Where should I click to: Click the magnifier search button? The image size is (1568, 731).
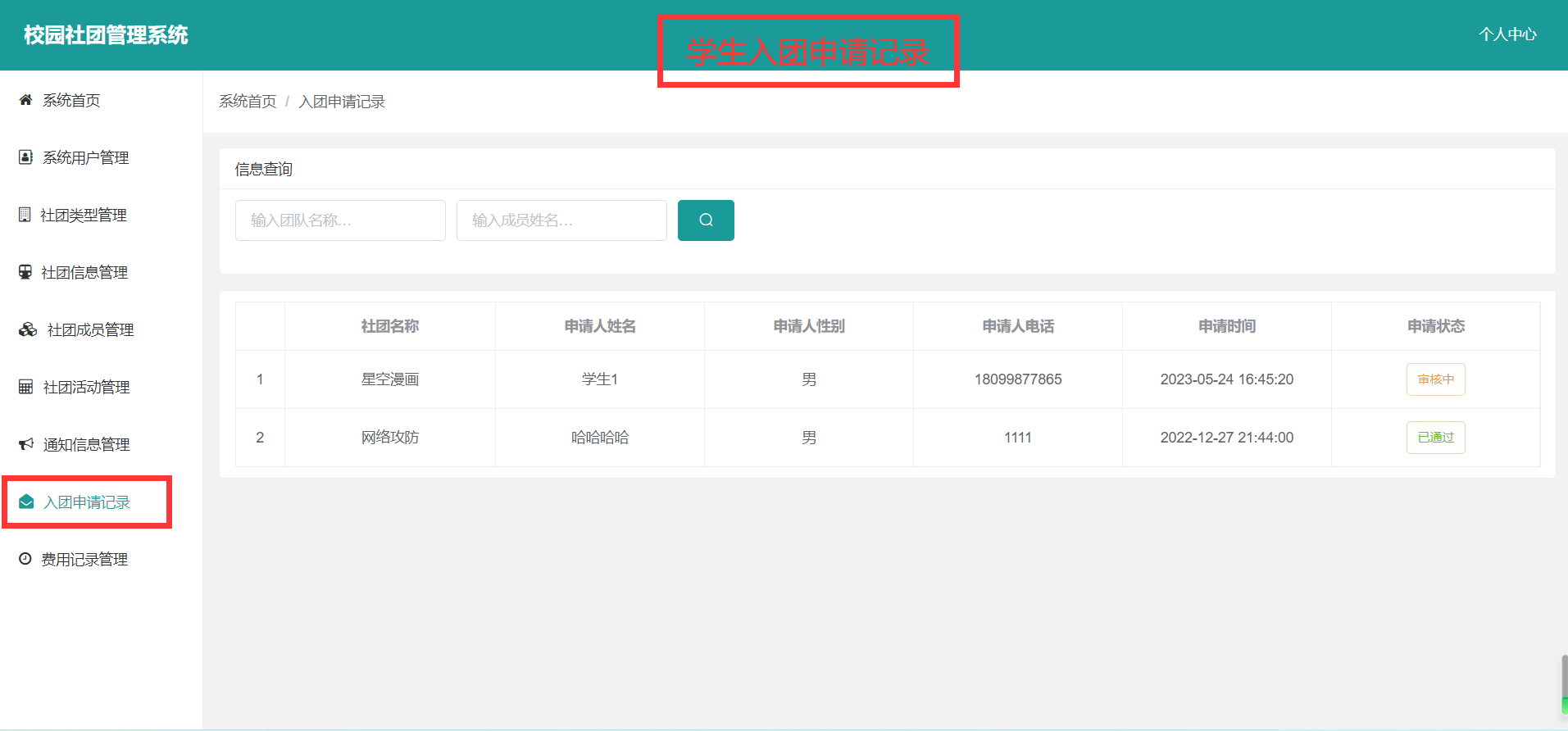(706, 220)
